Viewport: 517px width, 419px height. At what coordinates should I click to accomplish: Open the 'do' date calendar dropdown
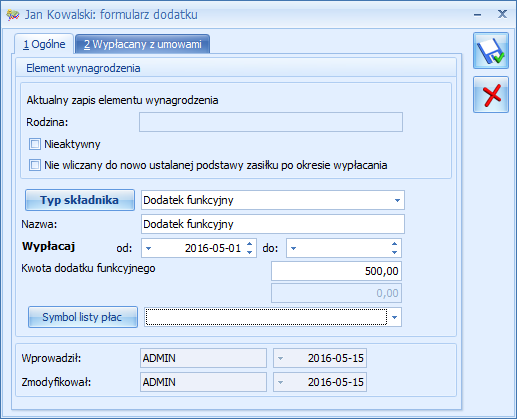click(293, 248)
